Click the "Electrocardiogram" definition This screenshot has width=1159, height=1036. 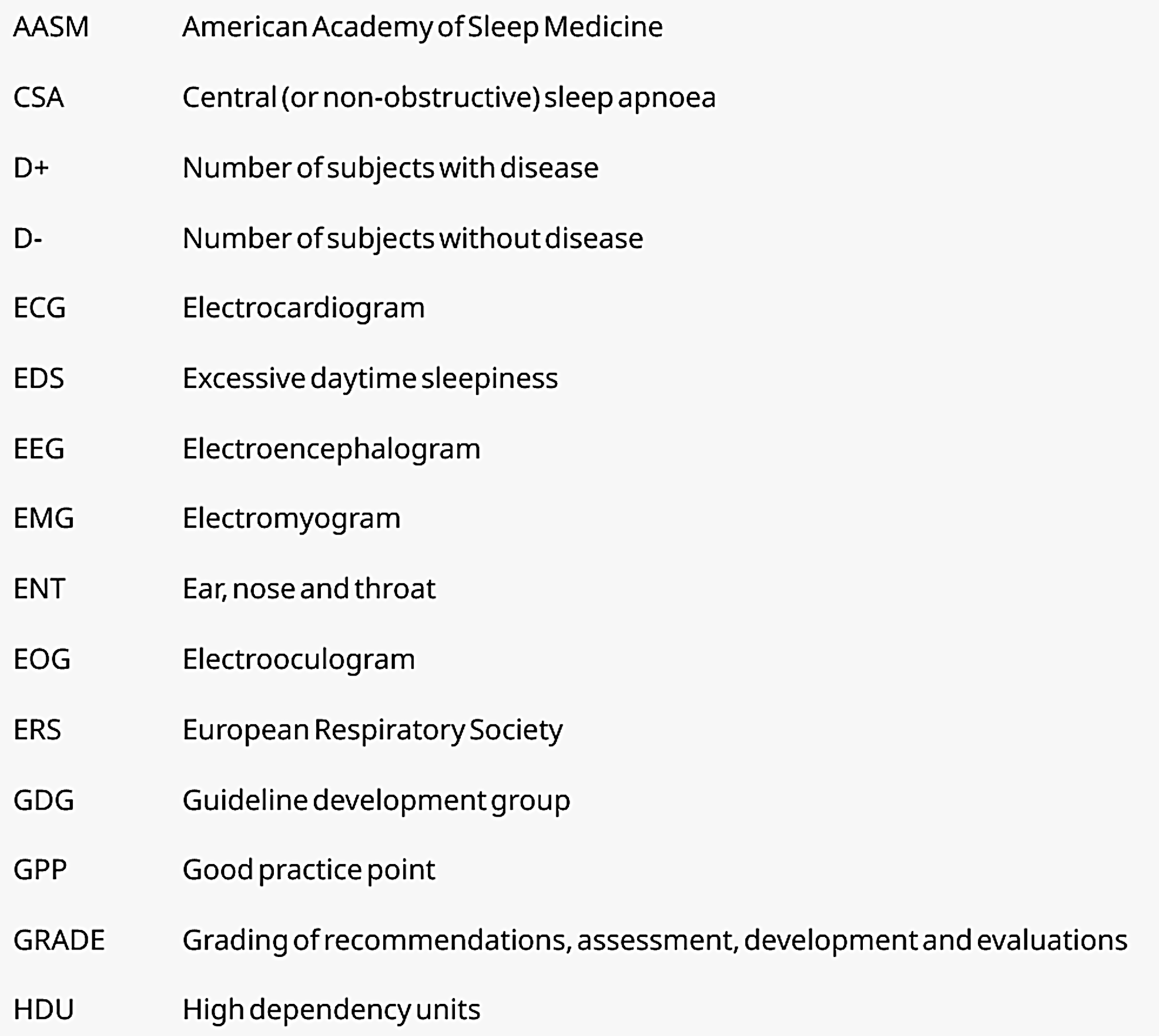tap(304, 308)
